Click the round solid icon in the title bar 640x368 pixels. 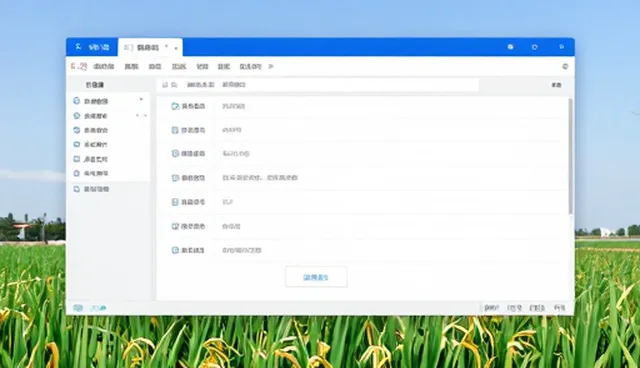click(510, 47)
